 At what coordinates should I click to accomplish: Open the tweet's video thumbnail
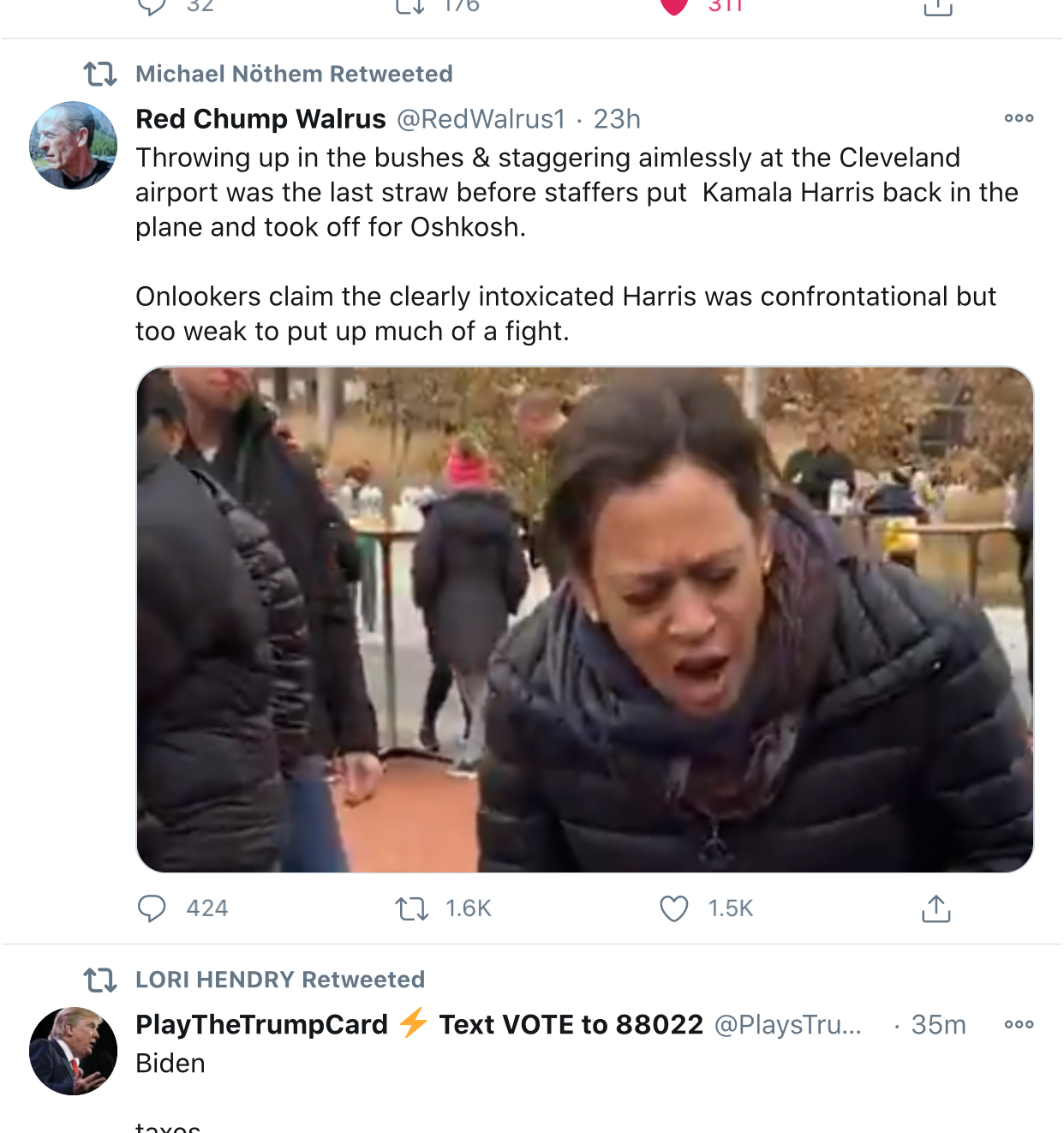[x=584, y=619]
